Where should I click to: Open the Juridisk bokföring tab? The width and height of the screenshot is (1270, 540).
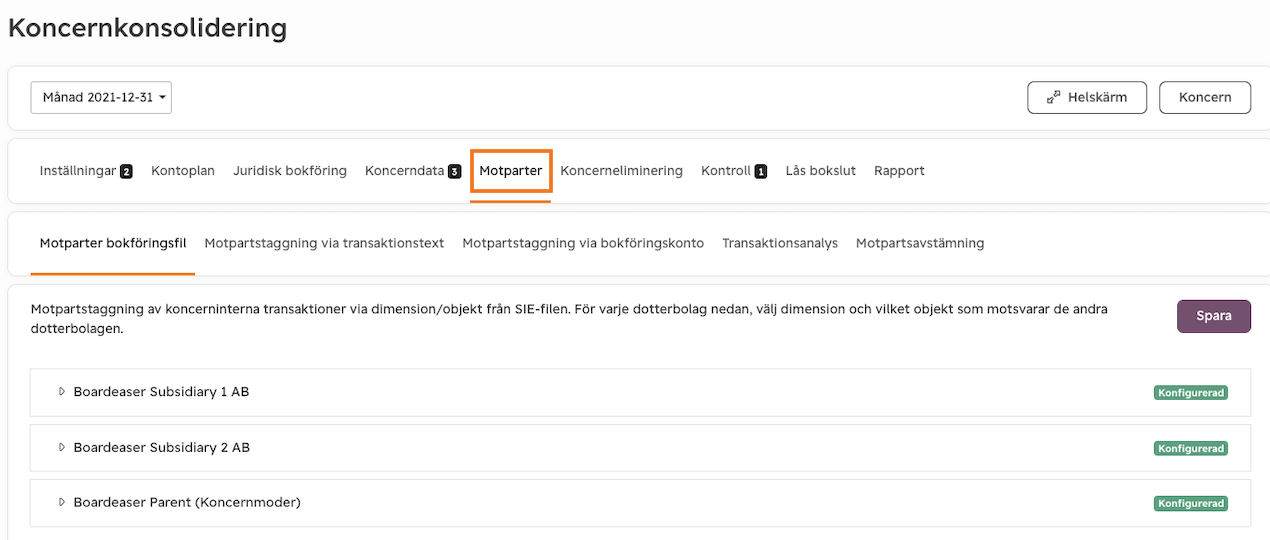pos(290,171)
